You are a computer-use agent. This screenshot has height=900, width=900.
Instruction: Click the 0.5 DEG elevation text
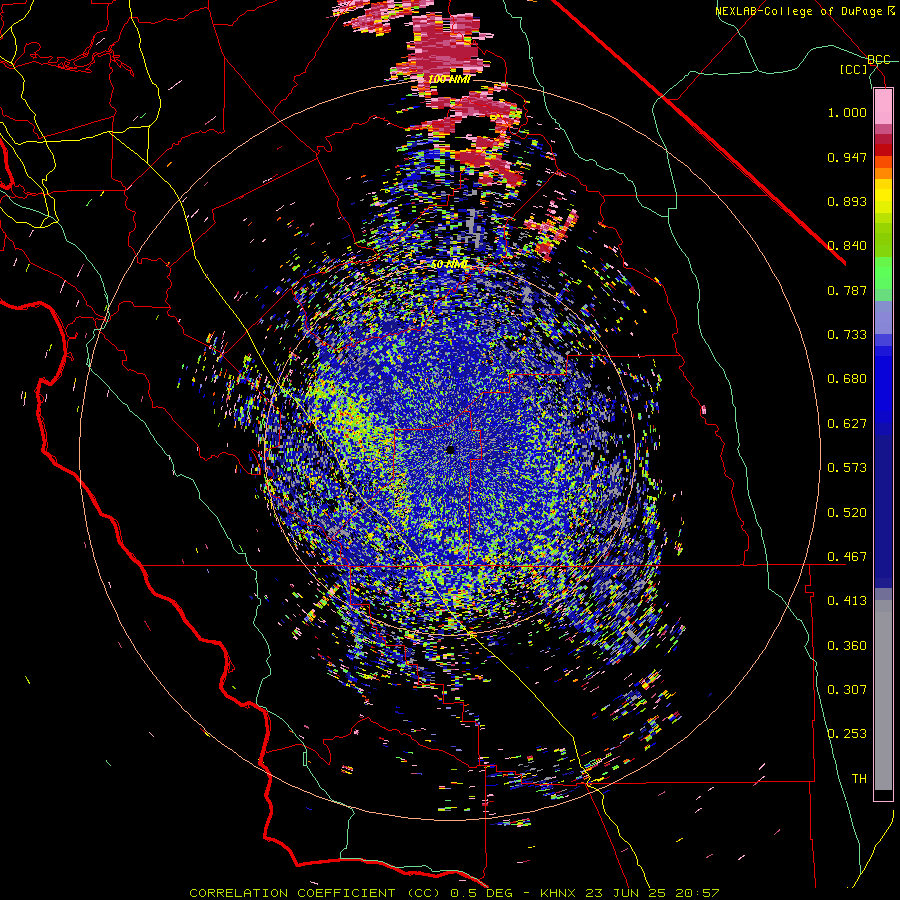point(479,893)
